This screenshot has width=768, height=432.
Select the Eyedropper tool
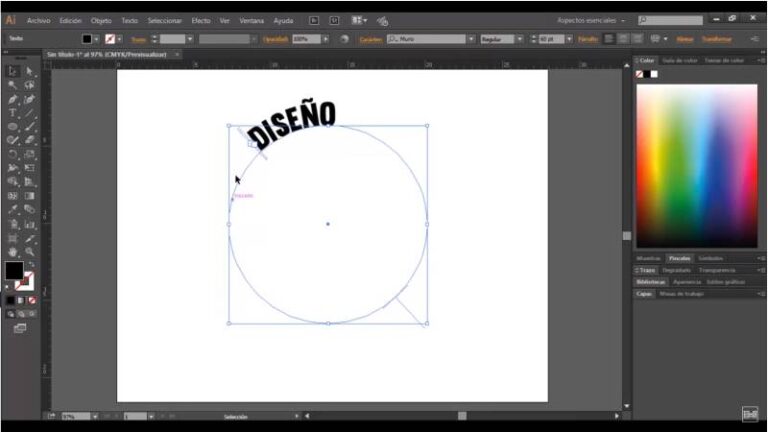pos(12,210)
